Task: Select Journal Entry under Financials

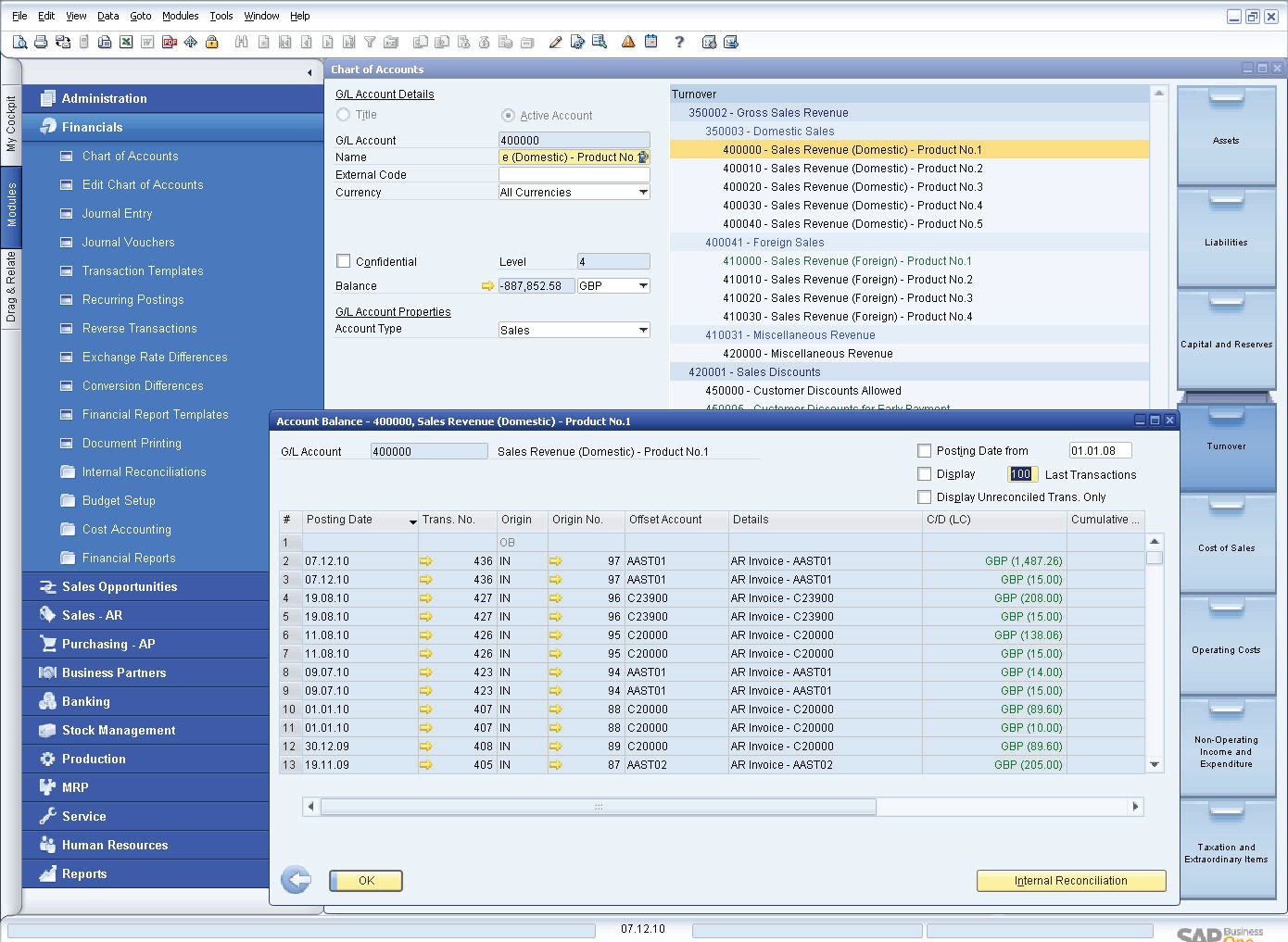Action: coord(118,213)
